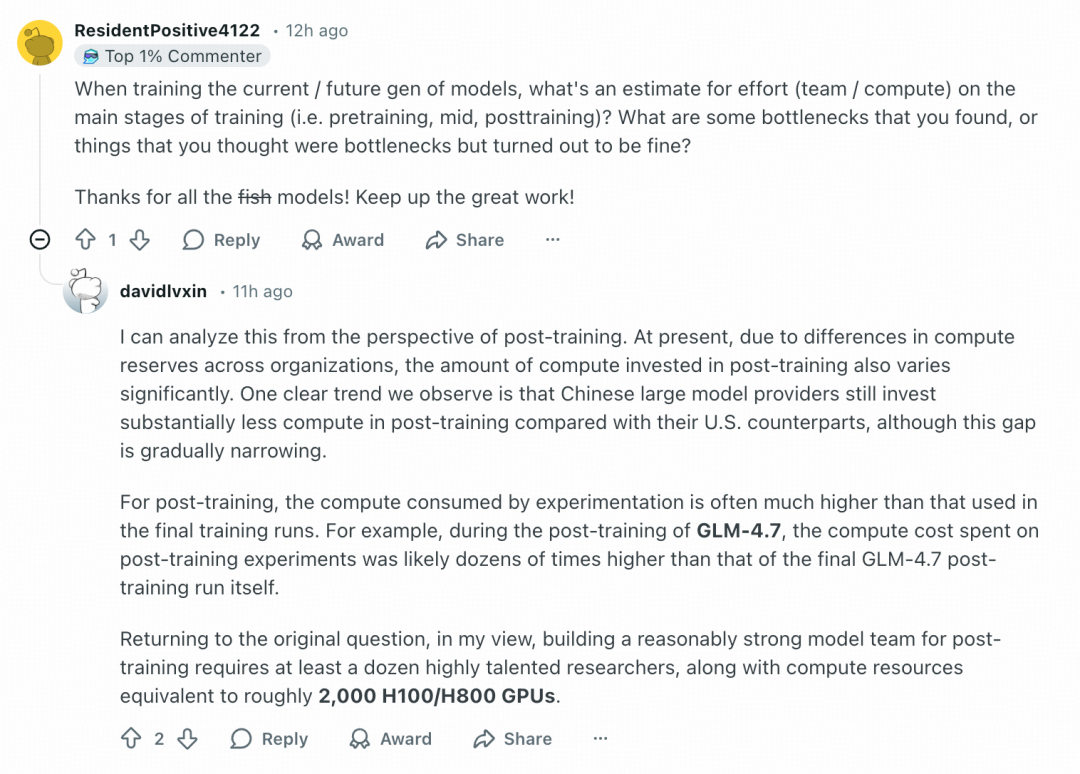Image resolution: width=1080 pixels, height=774 pixels.
Task: Award davidlvxin's reply
Action: (x=391, y=739)
